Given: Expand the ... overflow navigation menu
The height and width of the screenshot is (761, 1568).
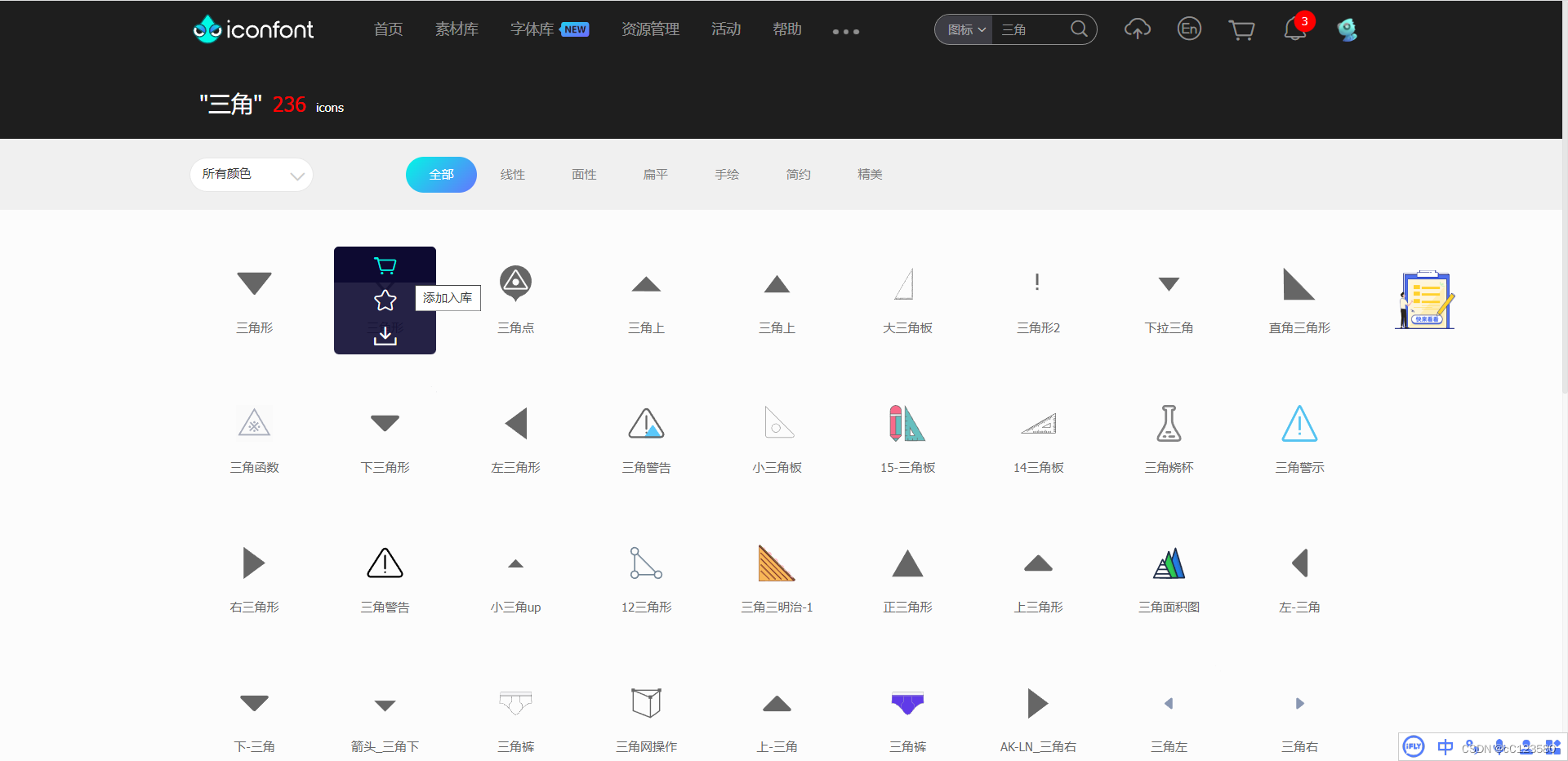Looking at the screenshot, I should (845, 32).
